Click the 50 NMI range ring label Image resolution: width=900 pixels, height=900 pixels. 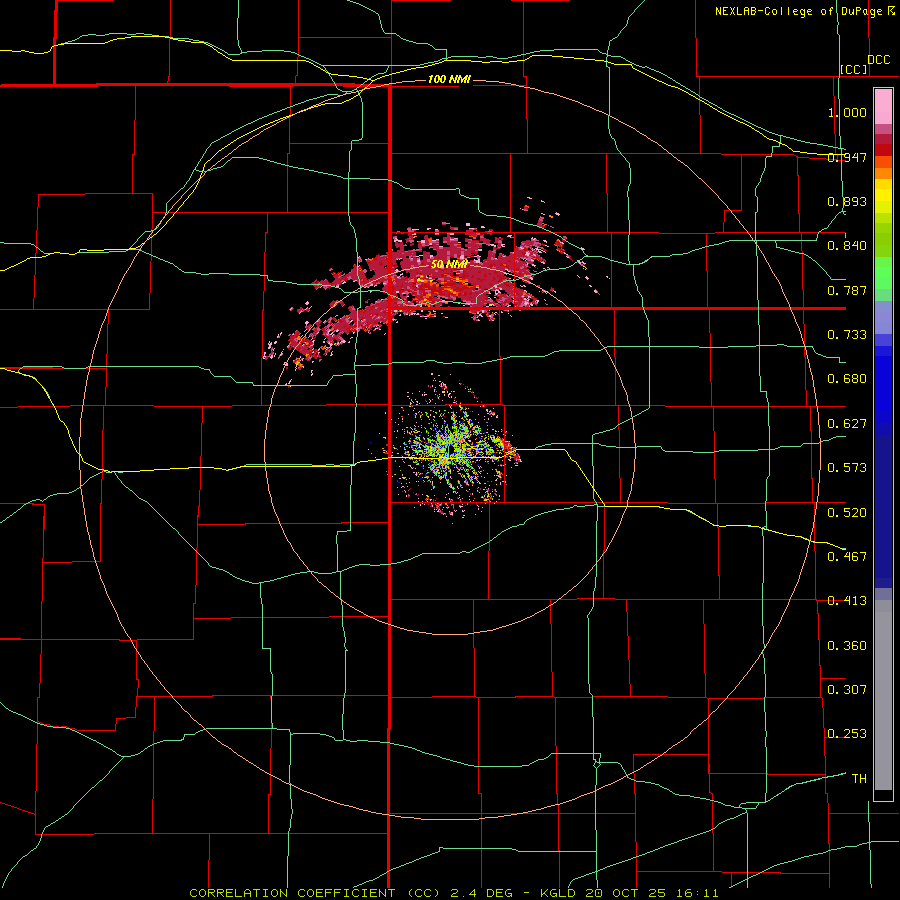coord(449,265)
